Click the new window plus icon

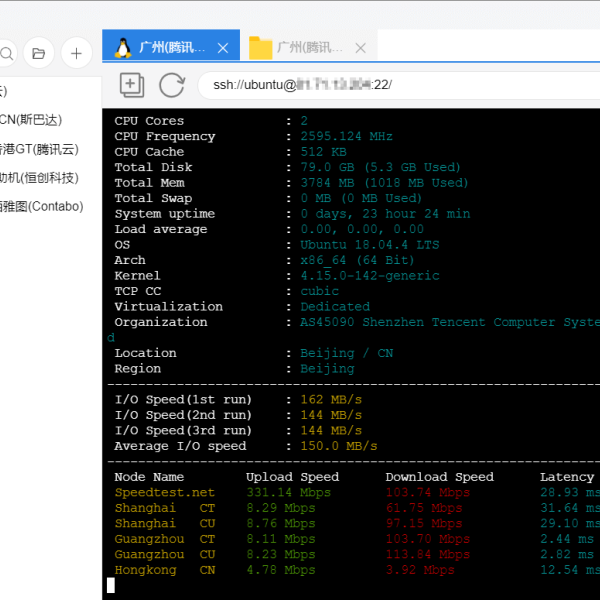(x=132, y=85)
